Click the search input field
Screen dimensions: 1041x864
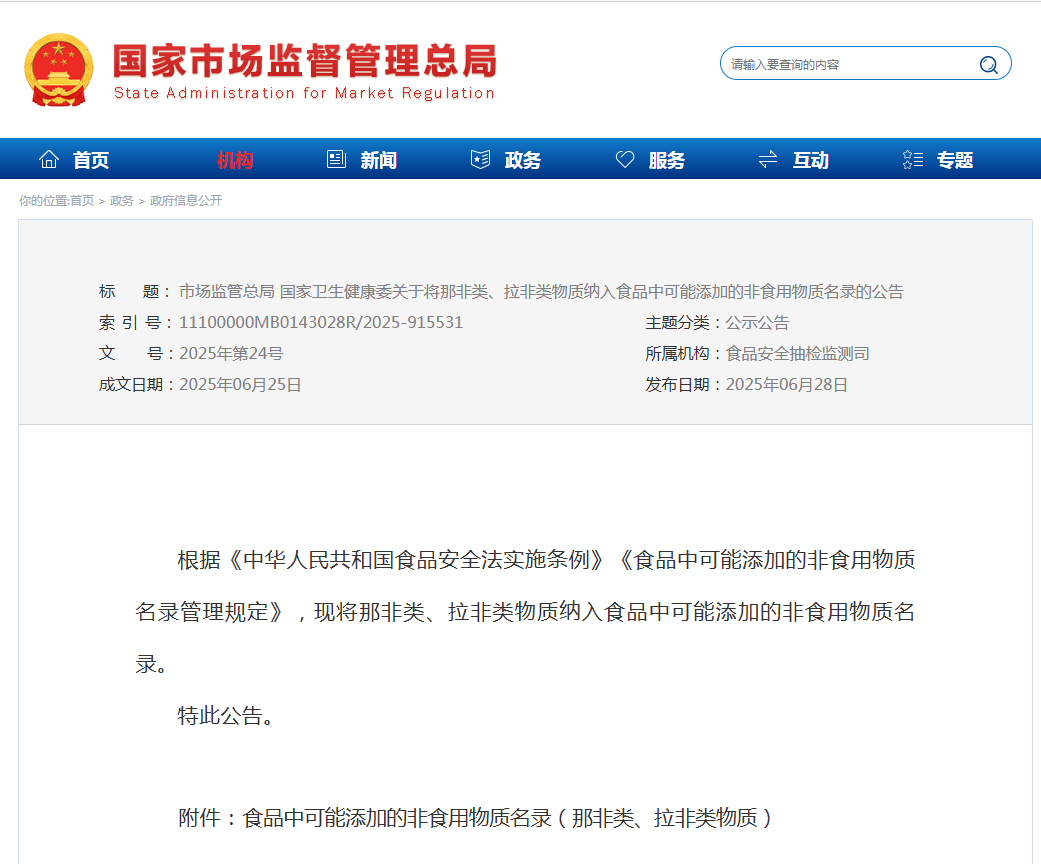[x=850, y=64]
